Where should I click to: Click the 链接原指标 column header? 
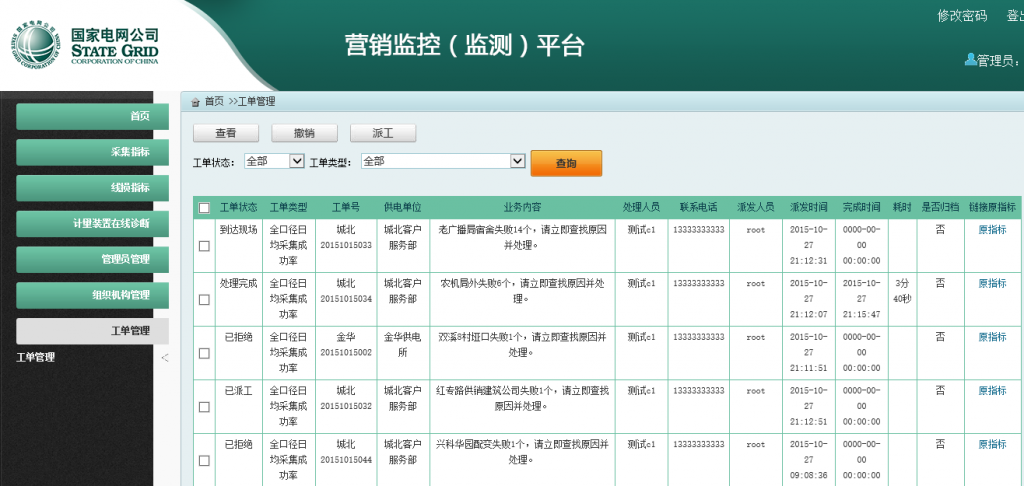coord(993,208)
